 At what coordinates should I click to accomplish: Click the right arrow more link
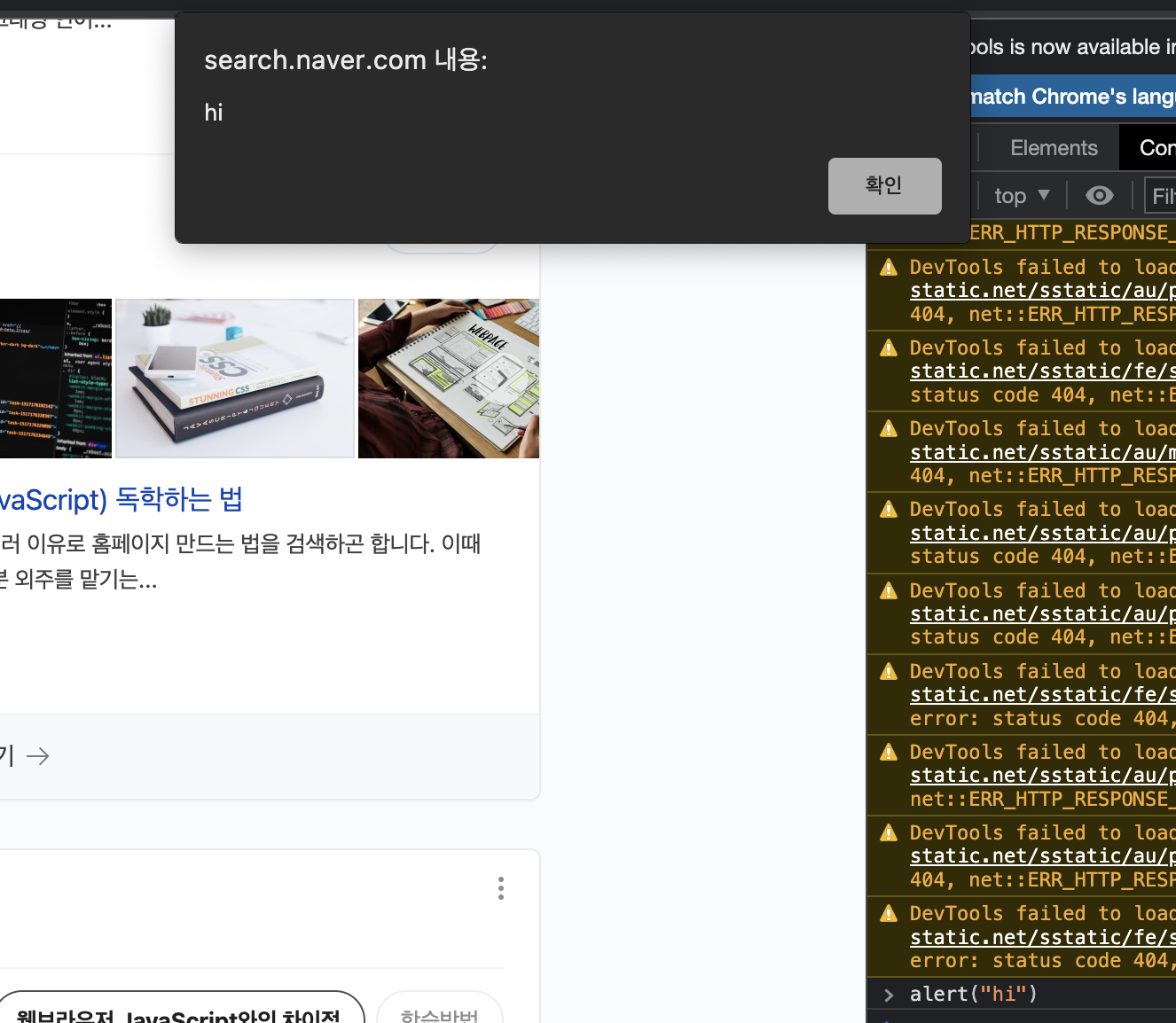coord(37,756)
